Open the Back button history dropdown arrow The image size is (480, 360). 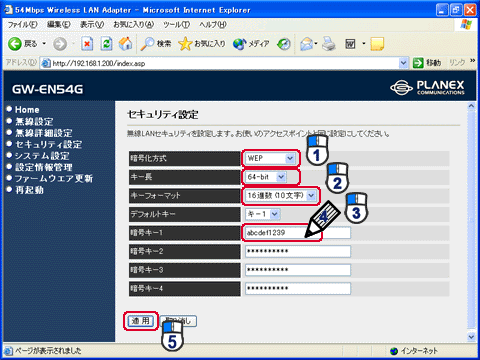(x=44, y=44)
